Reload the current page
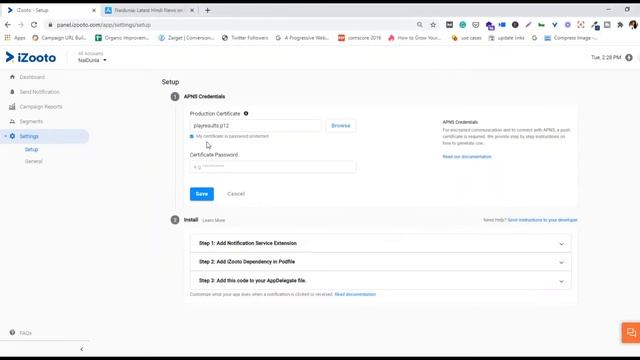The height and width of the screenshot is (360, 640). tap(34, 25)
